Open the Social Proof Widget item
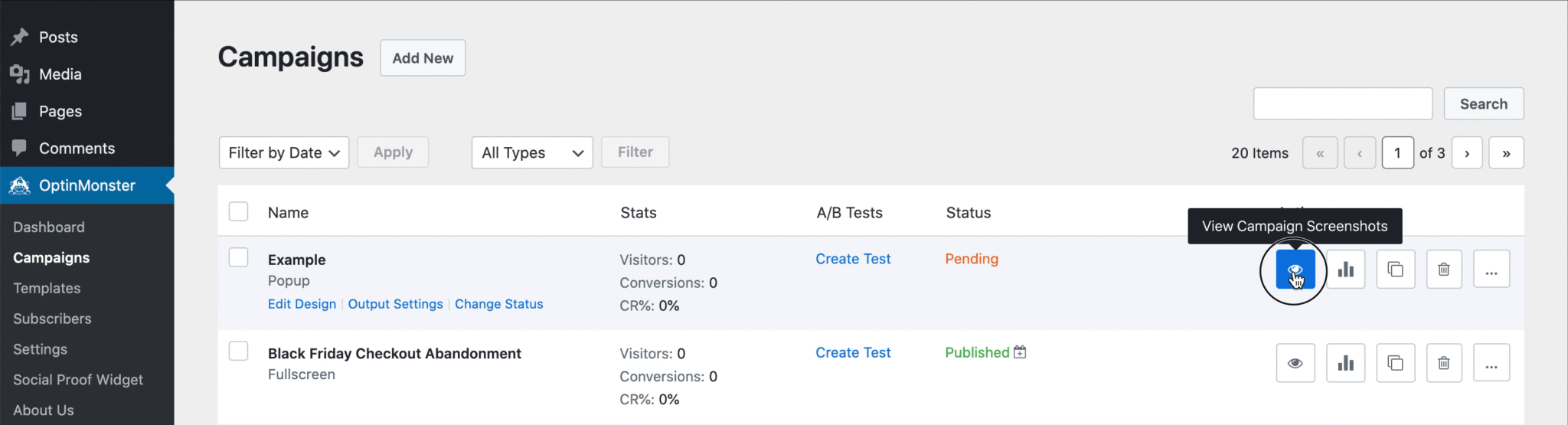Image resolution: width=1568 pixels, height=425 pixels. tap(78, 380)
